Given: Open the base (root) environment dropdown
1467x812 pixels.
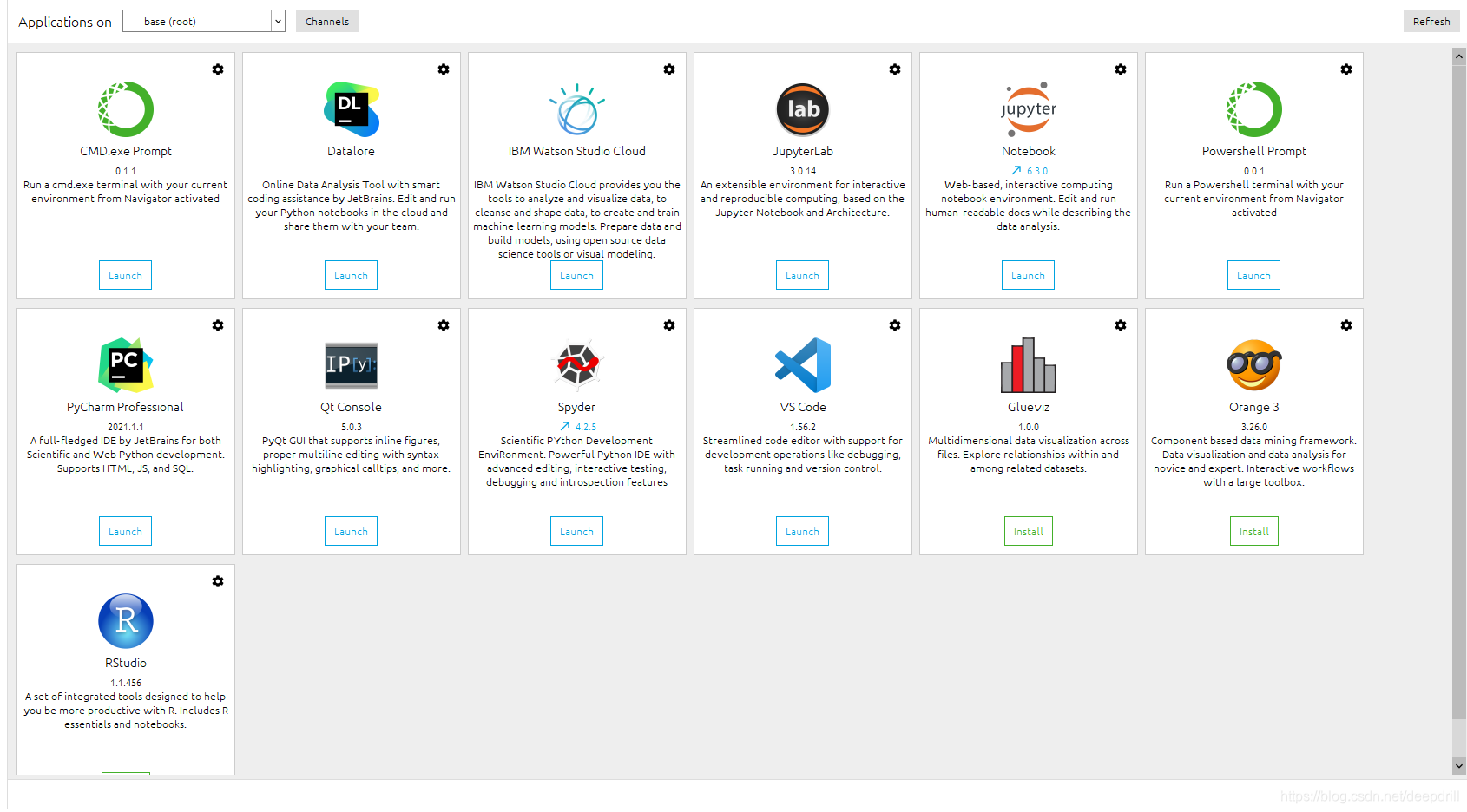Looking at the screenshot, I should tap(204, 21).
